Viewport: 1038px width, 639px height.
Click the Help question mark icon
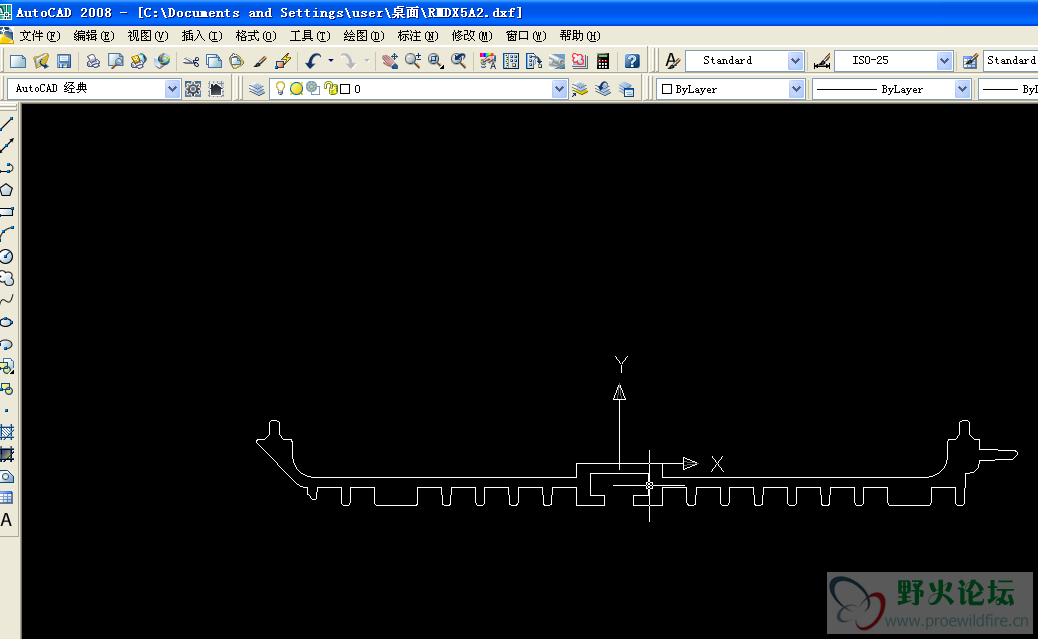[632, 62]
